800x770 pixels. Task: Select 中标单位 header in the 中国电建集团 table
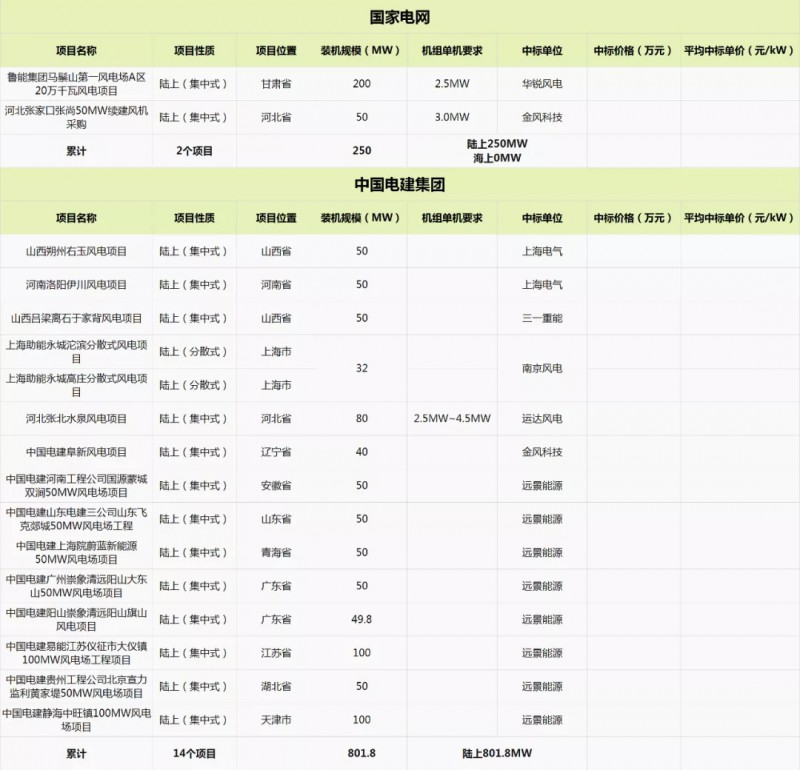pyautogui.click(x=542, y=218)
